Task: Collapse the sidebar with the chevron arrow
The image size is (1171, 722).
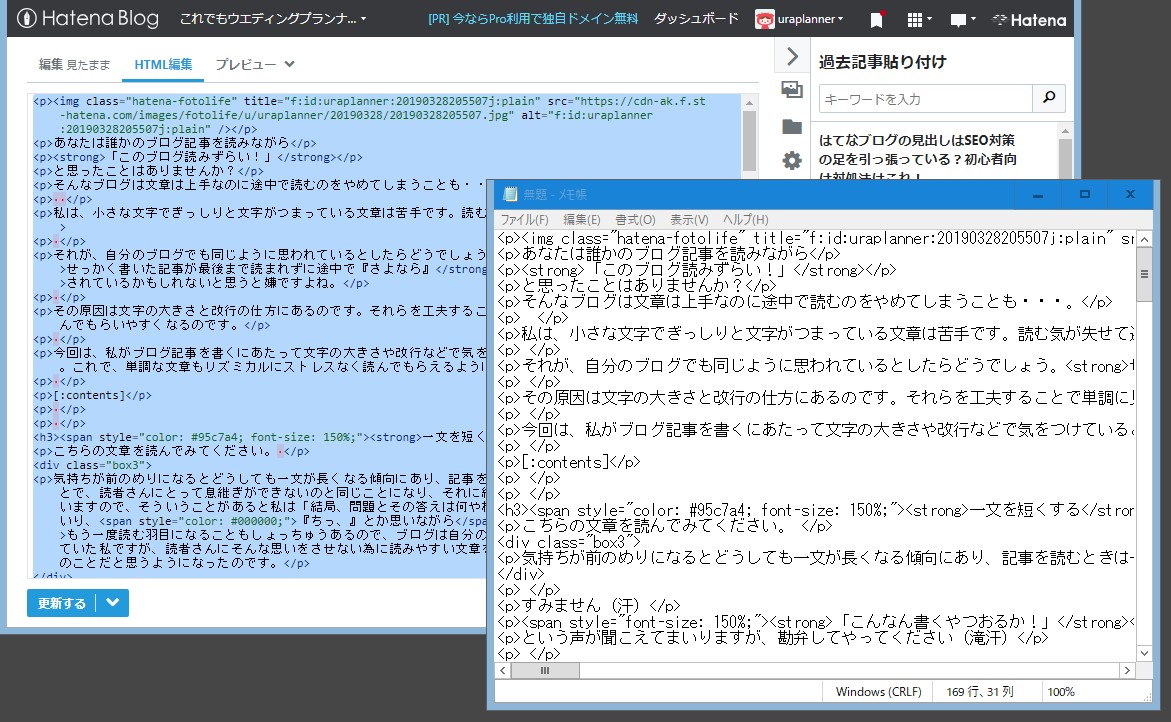Action: click(x=790, y=56)
